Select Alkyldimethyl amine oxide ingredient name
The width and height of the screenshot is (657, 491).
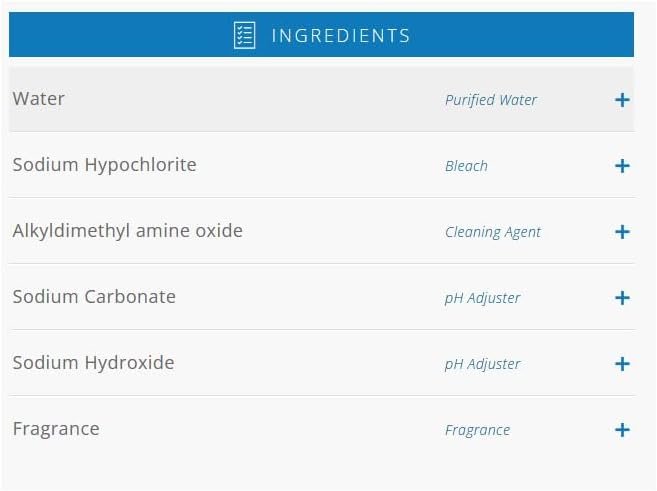[127, 231]
